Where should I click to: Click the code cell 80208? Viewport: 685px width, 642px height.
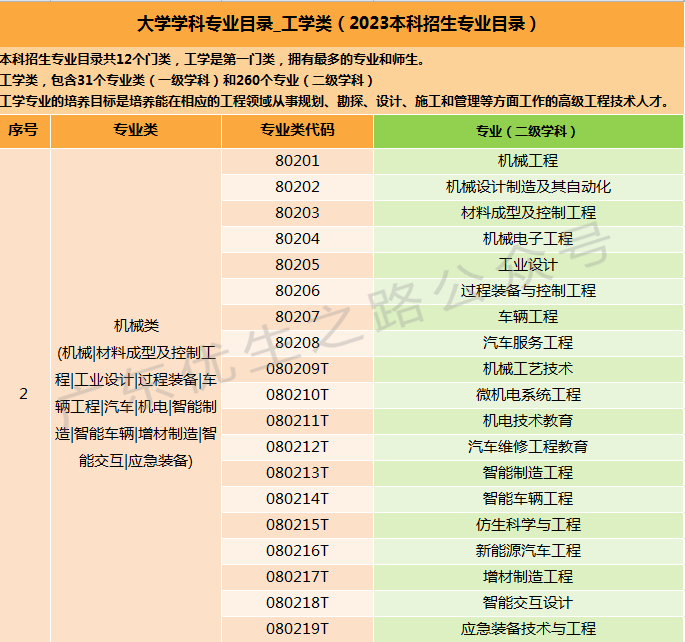pyautogui.click(x=298, y=343)
